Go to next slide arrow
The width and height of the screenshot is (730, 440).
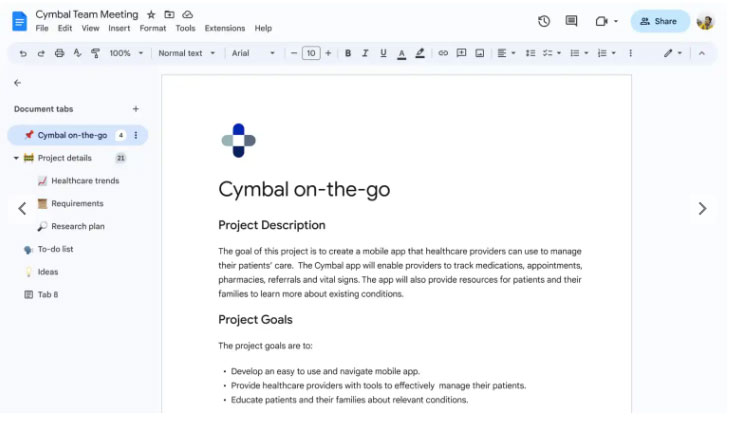click(x=702, y=209)
